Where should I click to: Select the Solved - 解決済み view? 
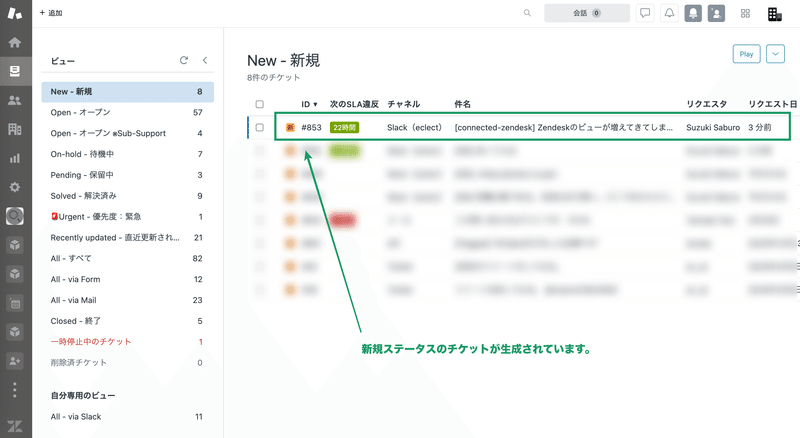tap(128, 196)
